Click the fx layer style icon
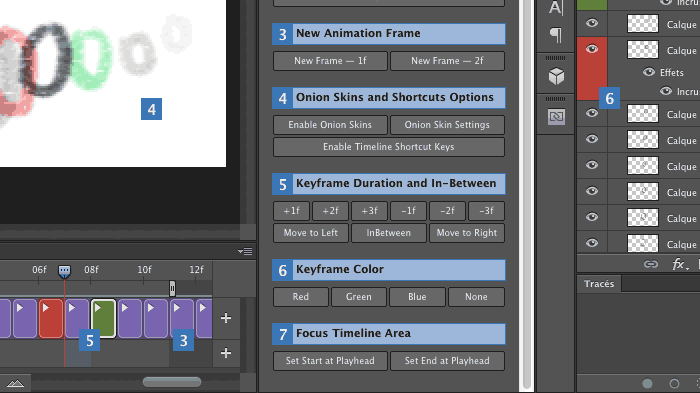Viewport: 700px width, 393px height. (x=680, y=264)
